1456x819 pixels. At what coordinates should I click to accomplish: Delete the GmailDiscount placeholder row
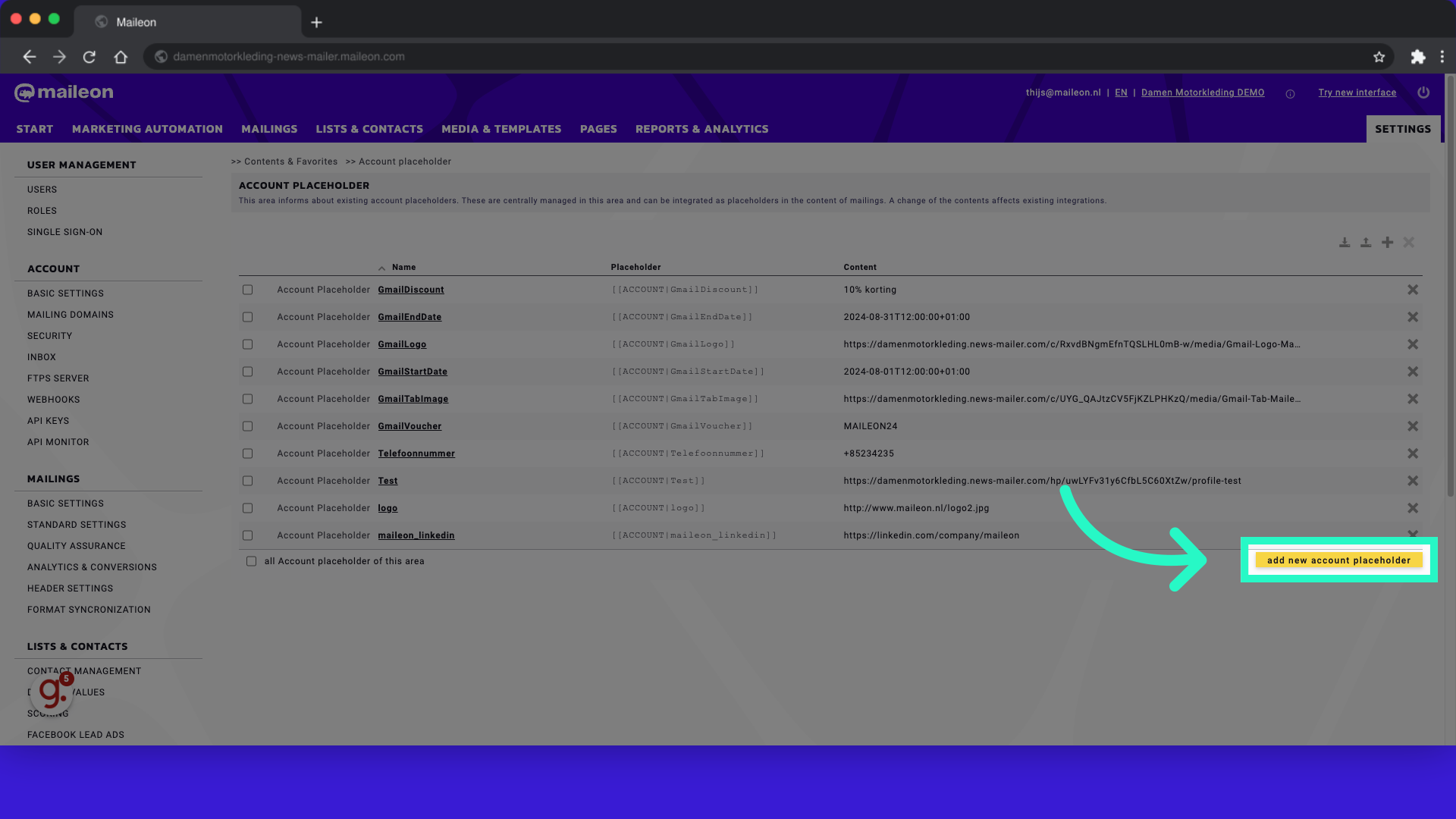coord(1413,290)
